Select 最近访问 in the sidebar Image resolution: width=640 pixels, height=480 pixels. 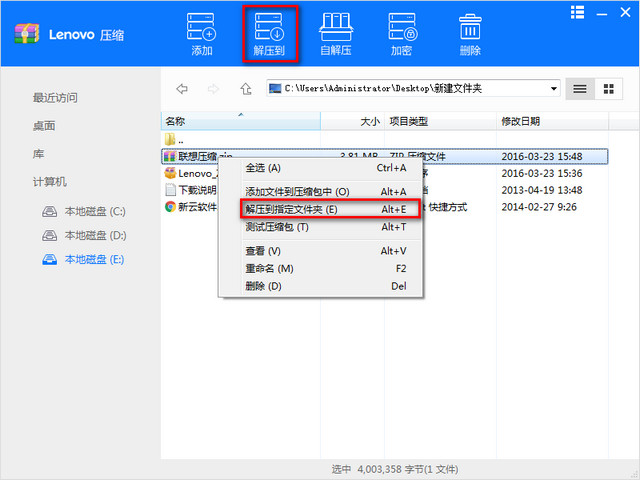(55, 98)
